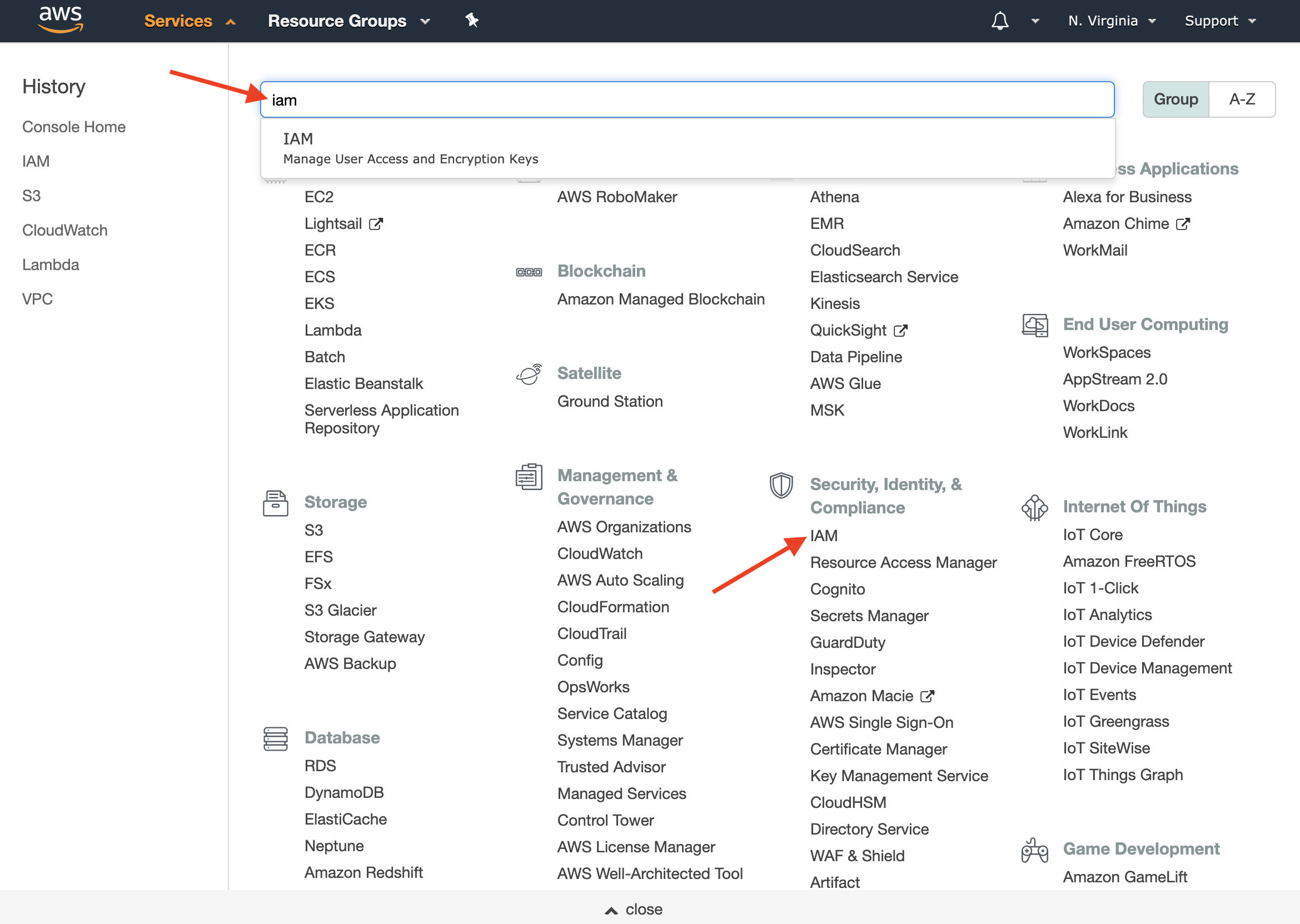Open AWS Organizations
Screen dimensions: 1300x924
click(x=624, y=527)
